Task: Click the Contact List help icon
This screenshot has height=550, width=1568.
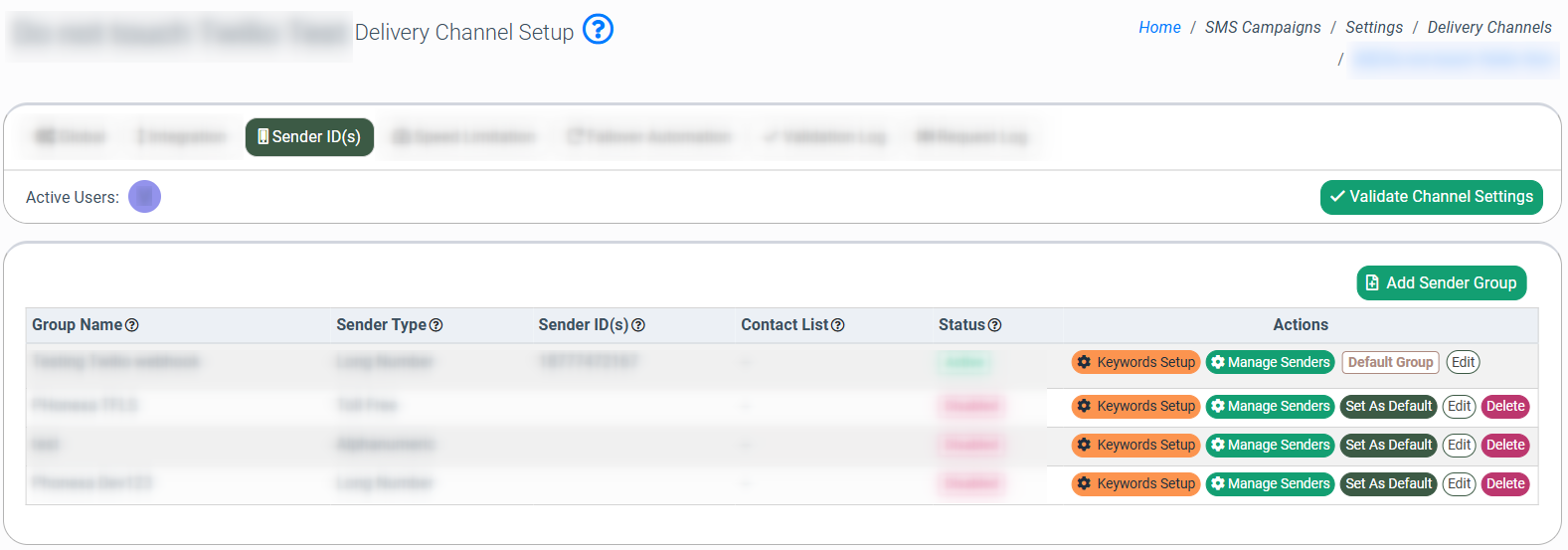Action: coord(838,325)
